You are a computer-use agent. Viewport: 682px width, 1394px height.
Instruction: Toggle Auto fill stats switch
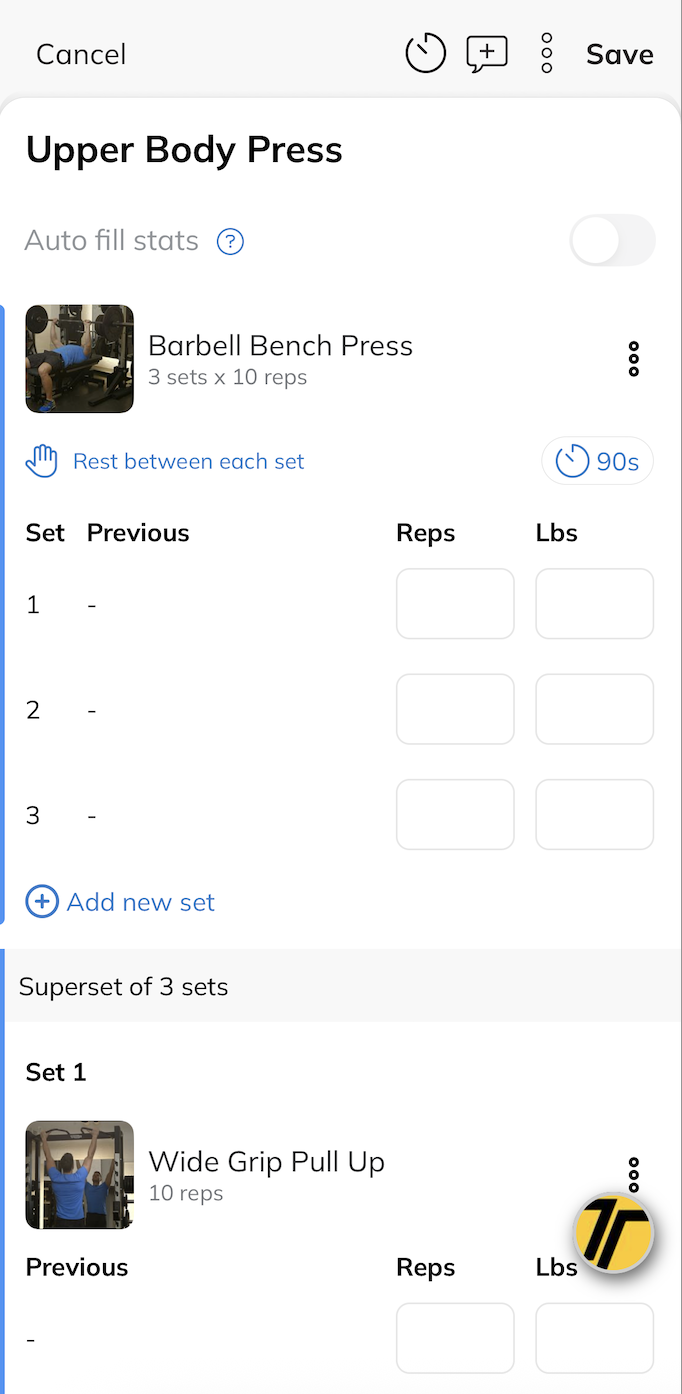tap(612, 241)
